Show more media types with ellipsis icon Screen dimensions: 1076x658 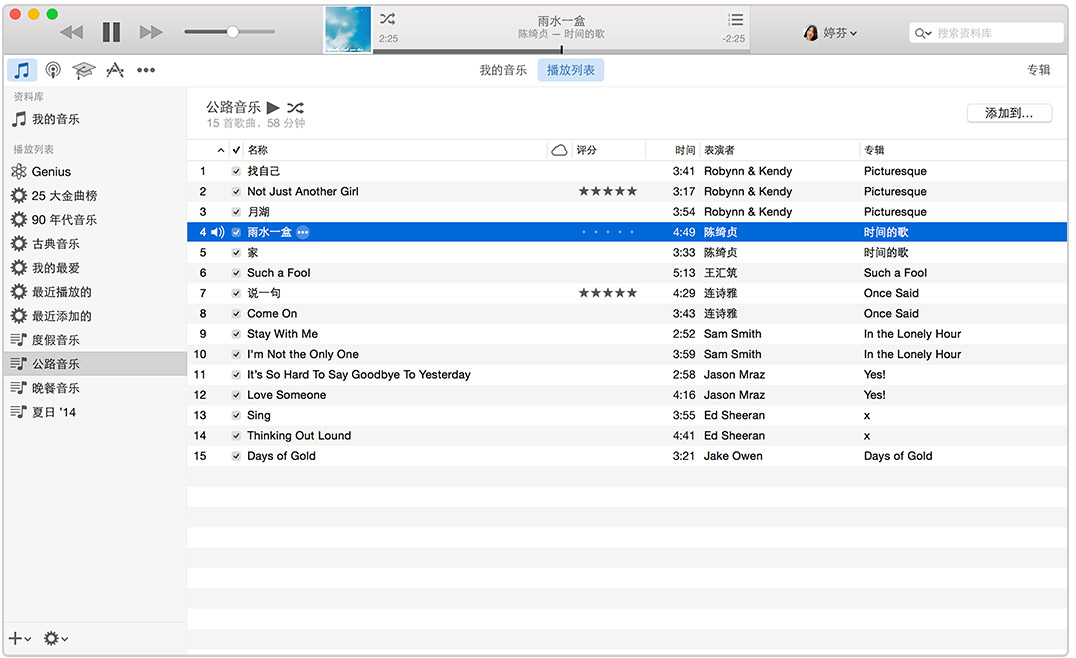click(x=145, y=70)
